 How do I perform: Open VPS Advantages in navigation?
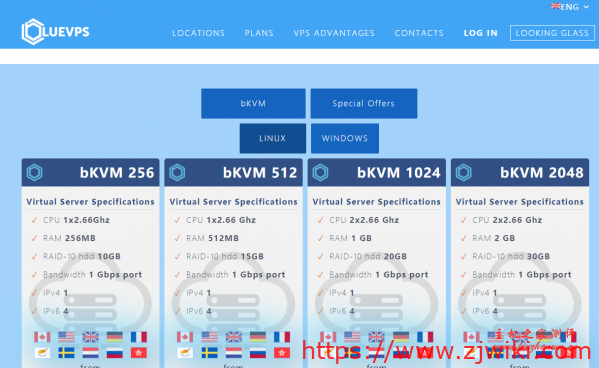pyautogui.click(x=334, y=33)
